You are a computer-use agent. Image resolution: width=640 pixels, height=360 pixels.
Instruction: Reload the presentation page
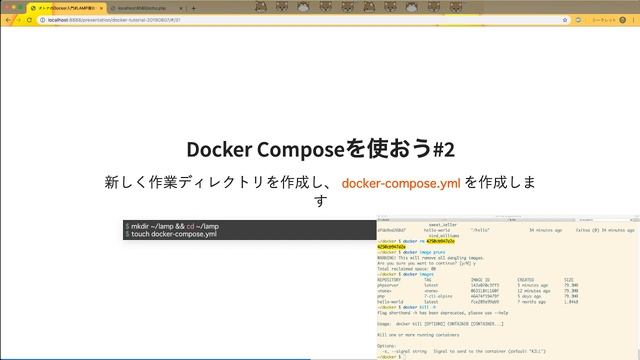[x=29, y=20]
